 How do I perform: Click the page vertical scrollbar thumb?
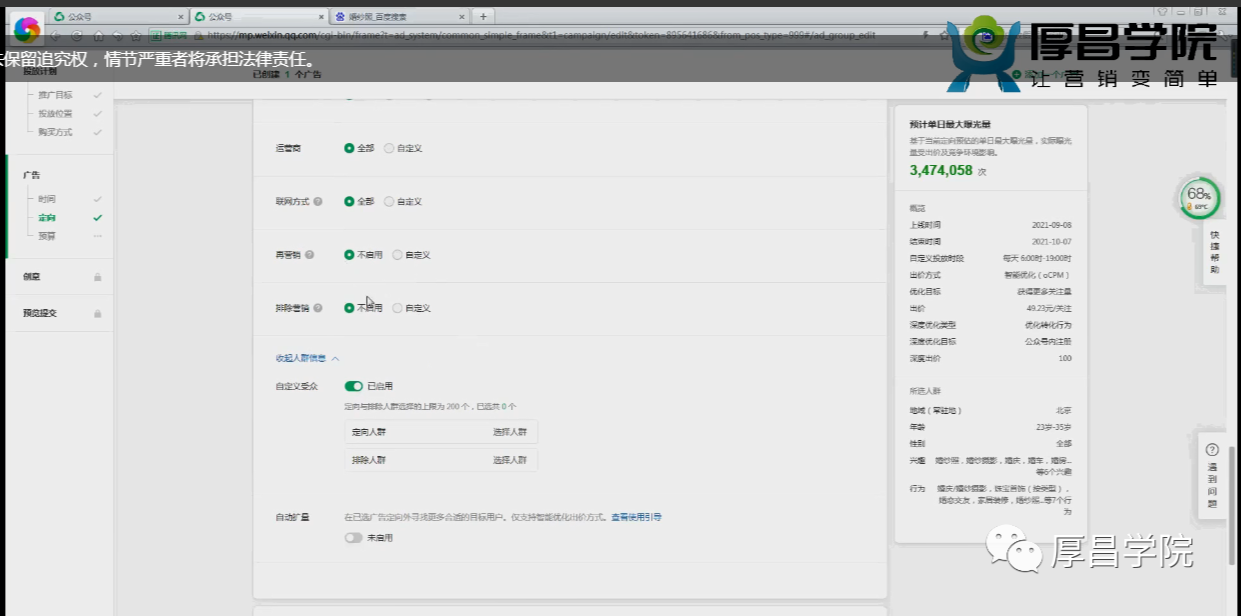tap(1233, 505)
